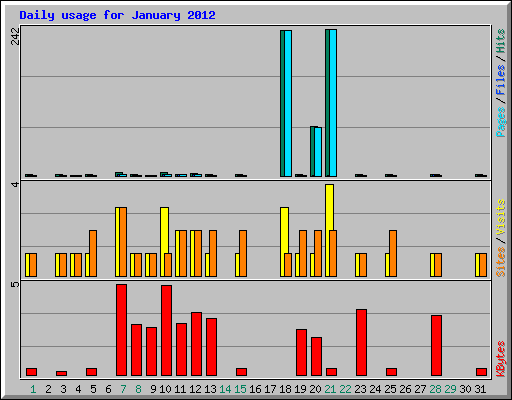
Task: Select green day 28 label on x-axis
Action: click(435, 389)
